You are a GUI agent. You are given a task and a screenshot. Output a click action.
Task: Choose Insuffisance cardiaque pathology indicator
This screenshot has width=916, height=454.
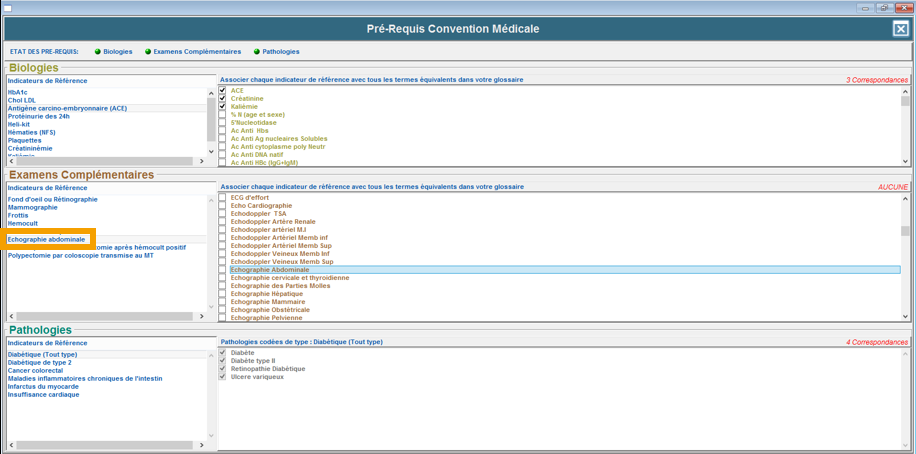click(x=45, y=395)
